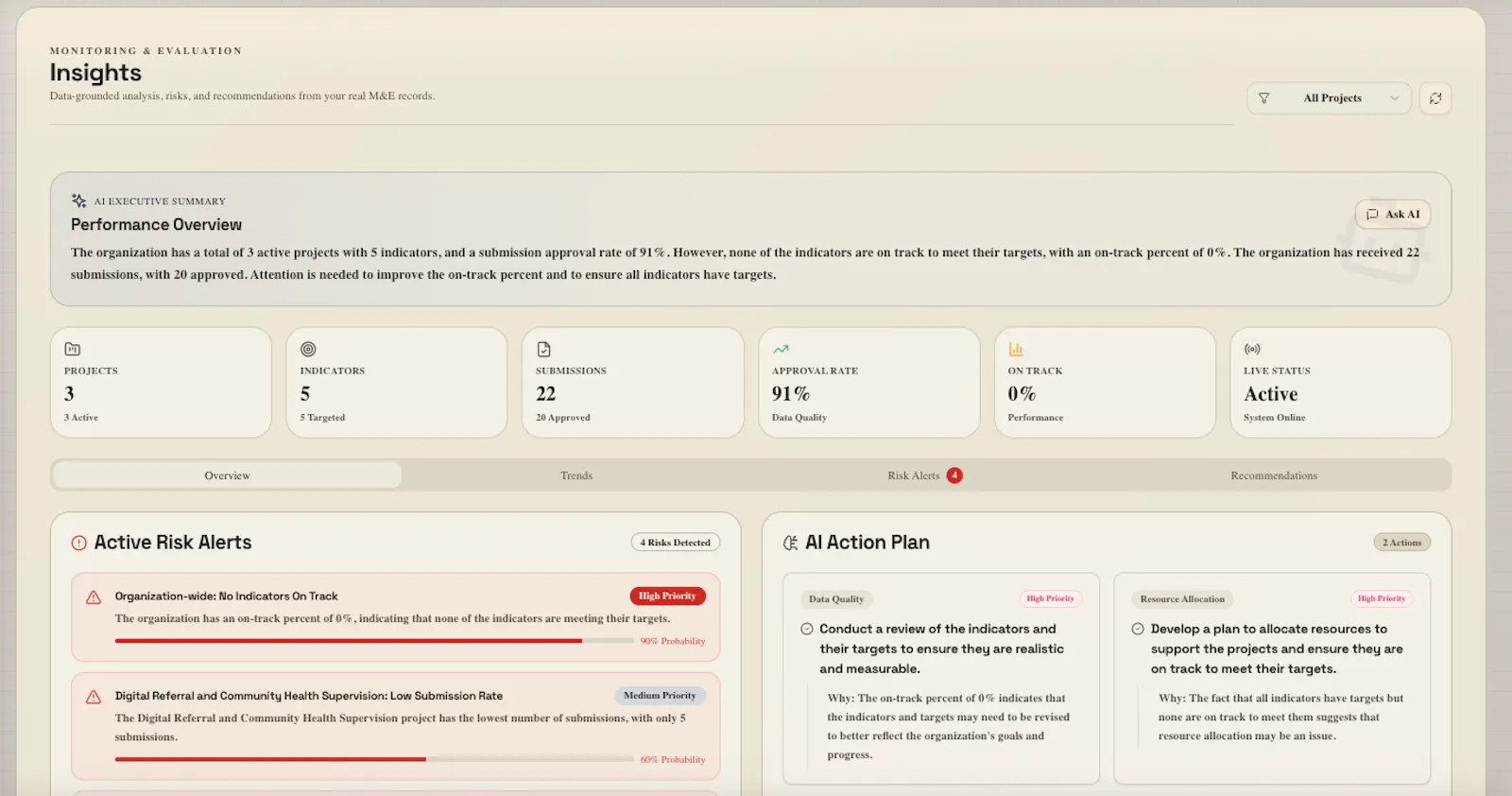Click the chevron arrow of All Projects

[1394, 98]
